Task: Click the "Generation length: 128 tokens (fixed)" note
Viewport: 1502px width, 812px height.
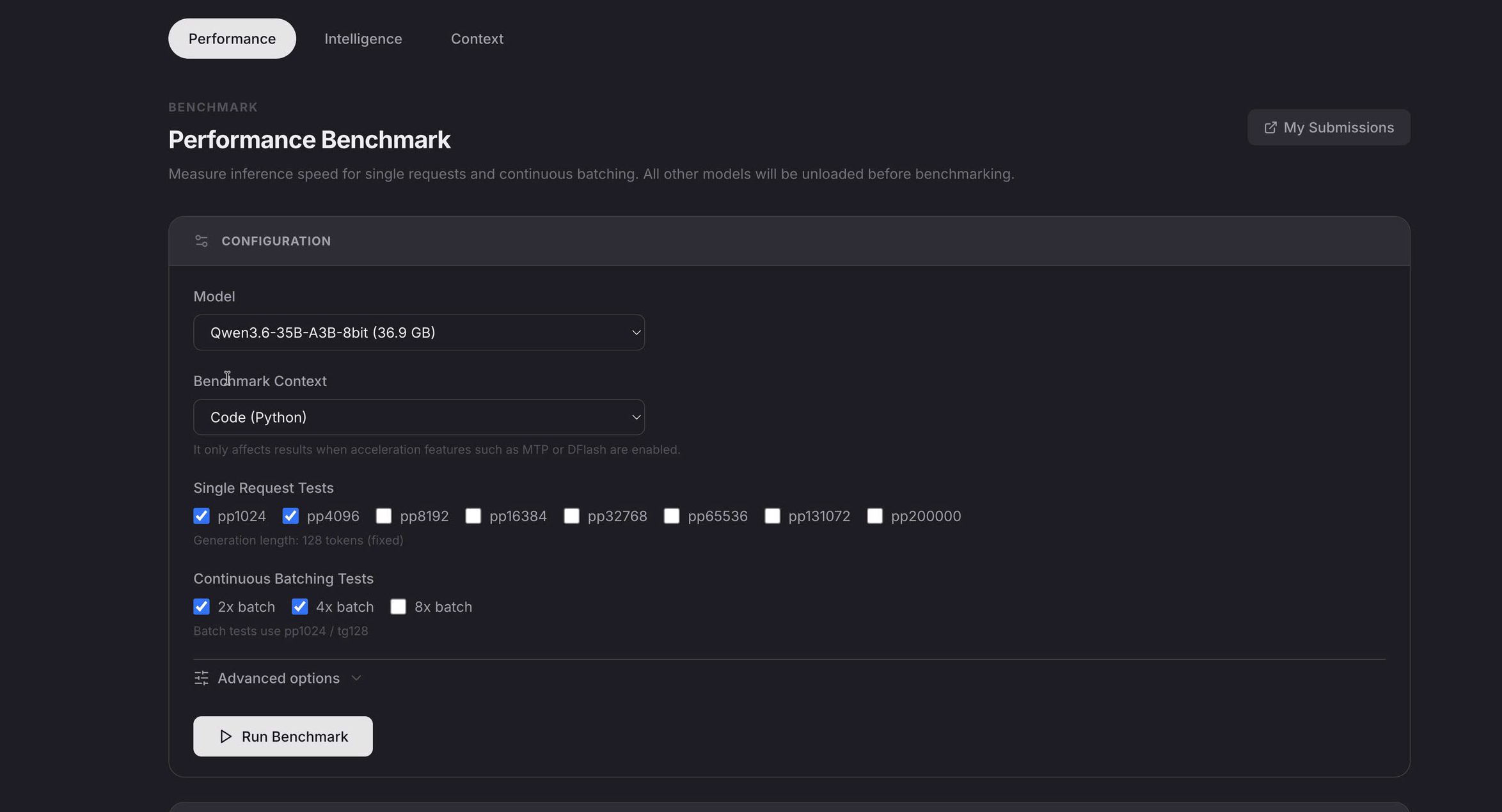Action: pos(298,540)
